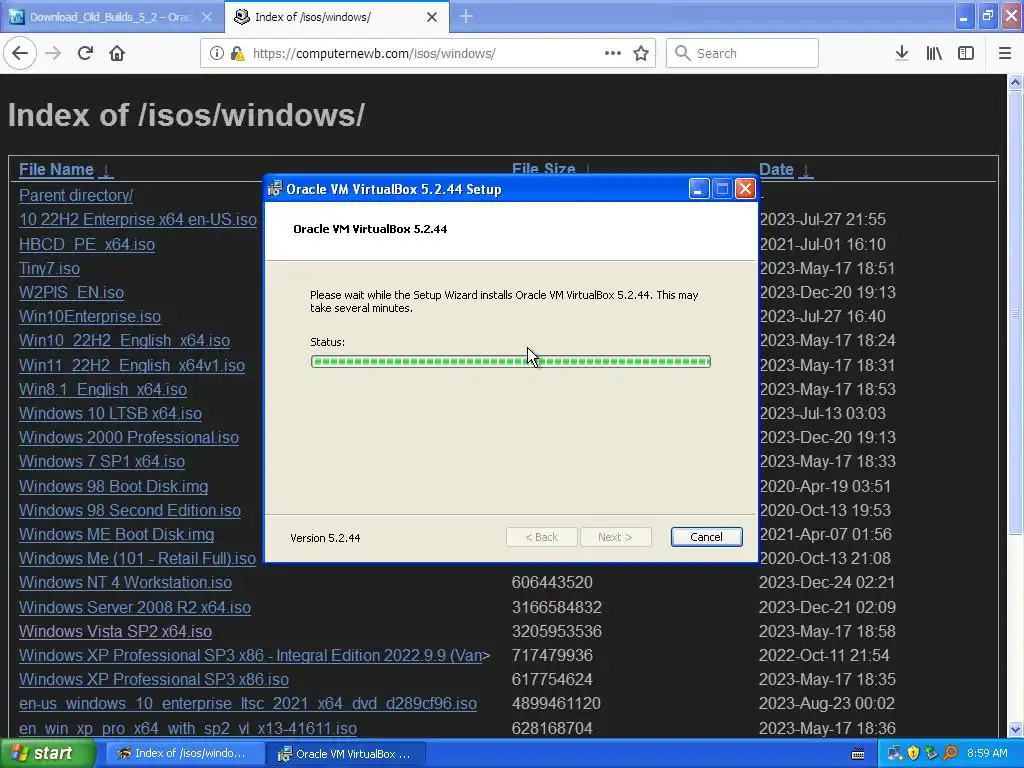
Task: Close the Index of /isos/windows/ tab
Action: [432, 17]
